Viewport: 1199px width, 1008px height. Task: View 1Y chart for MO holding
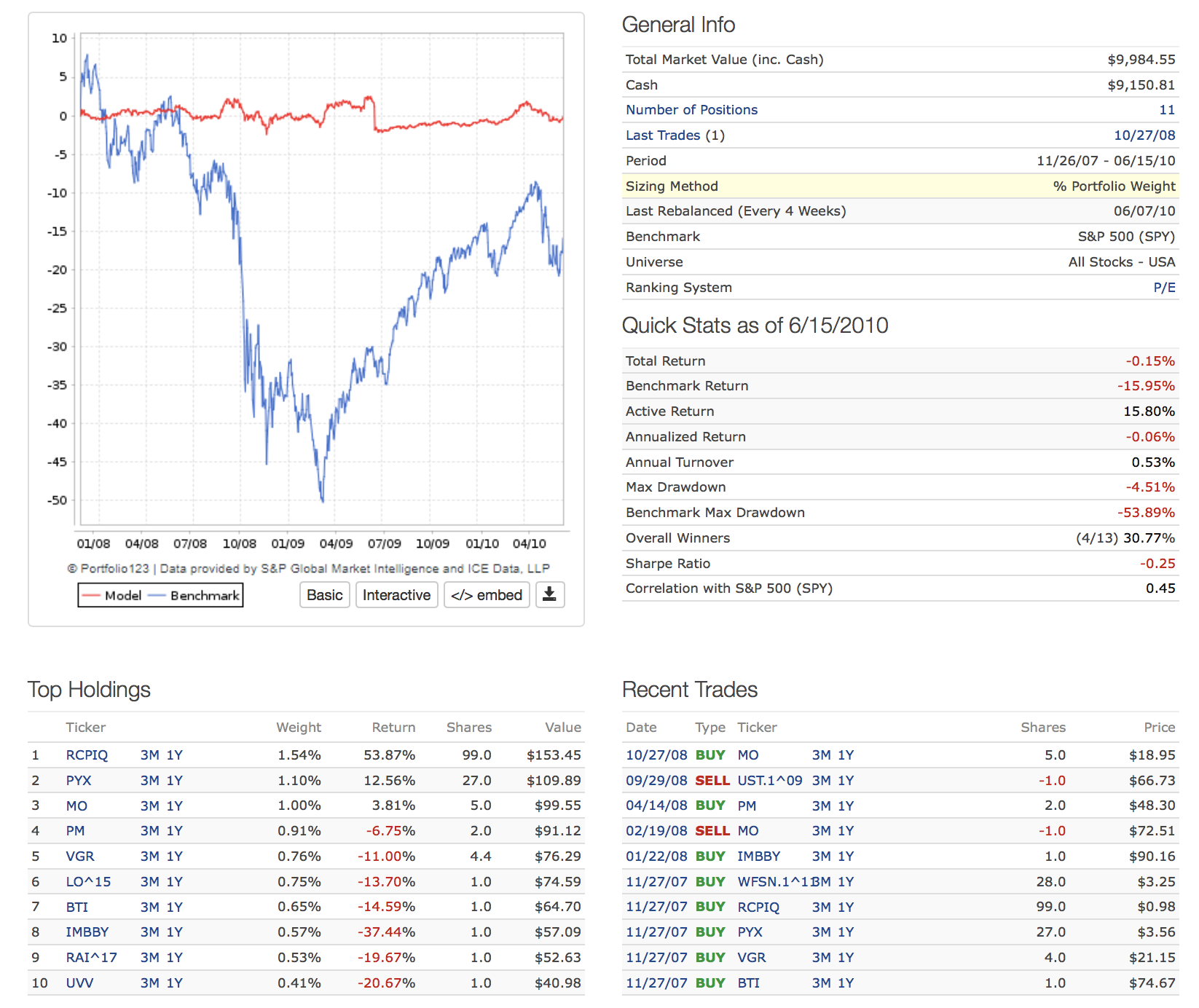tap(175, 806)
